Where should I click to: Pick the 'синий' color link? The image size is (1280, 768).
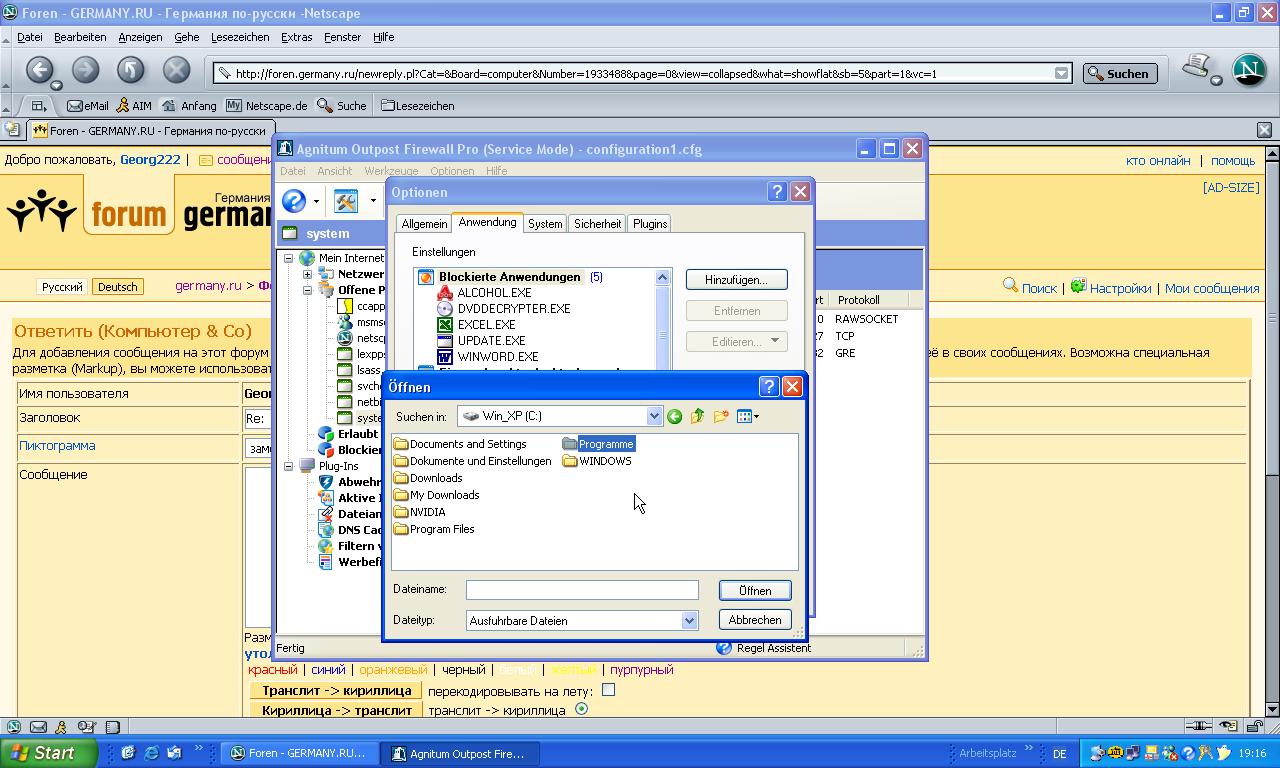tap(328, 670)
